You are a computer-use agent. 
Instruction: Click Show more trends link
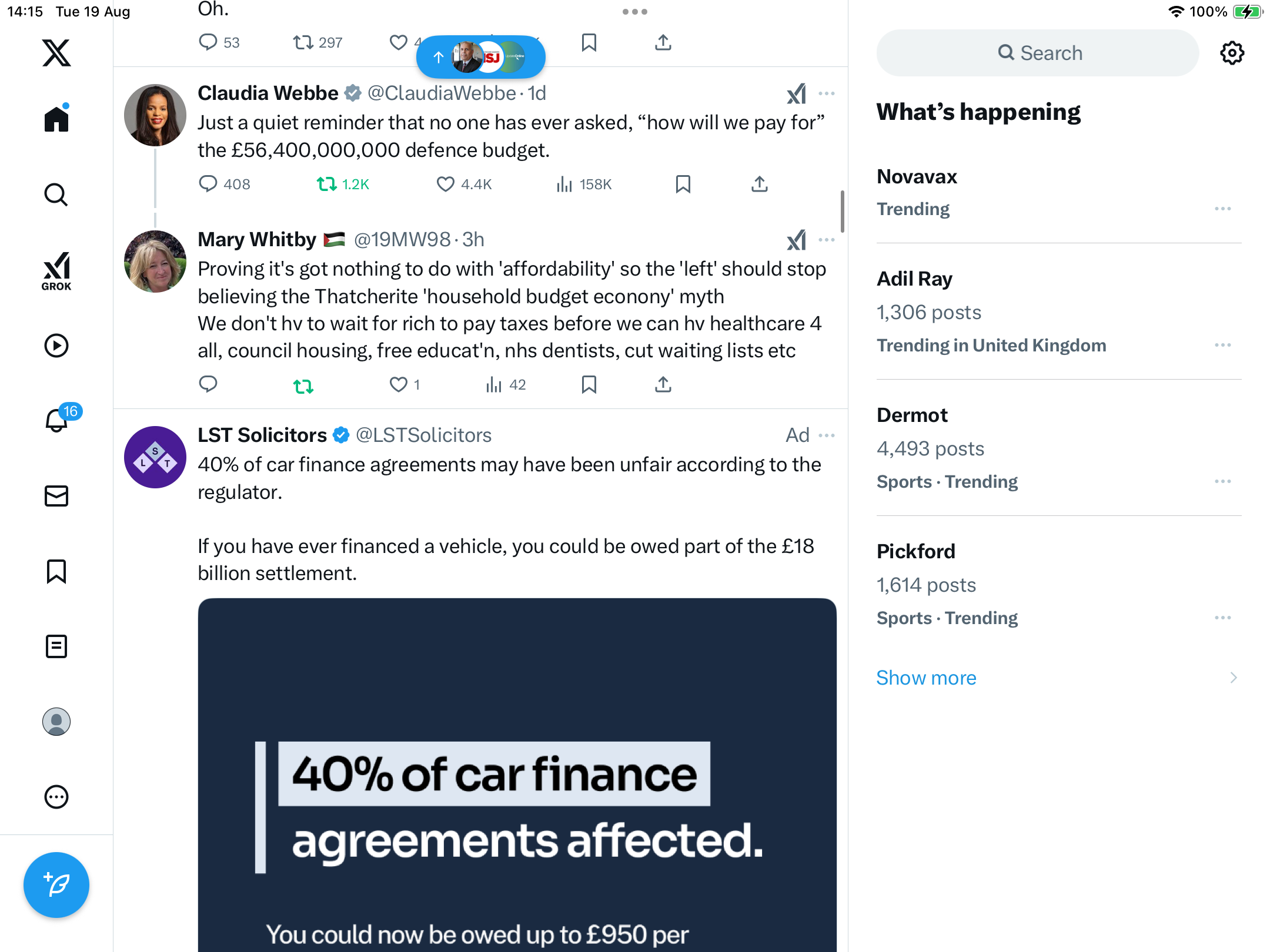(927, 678)
